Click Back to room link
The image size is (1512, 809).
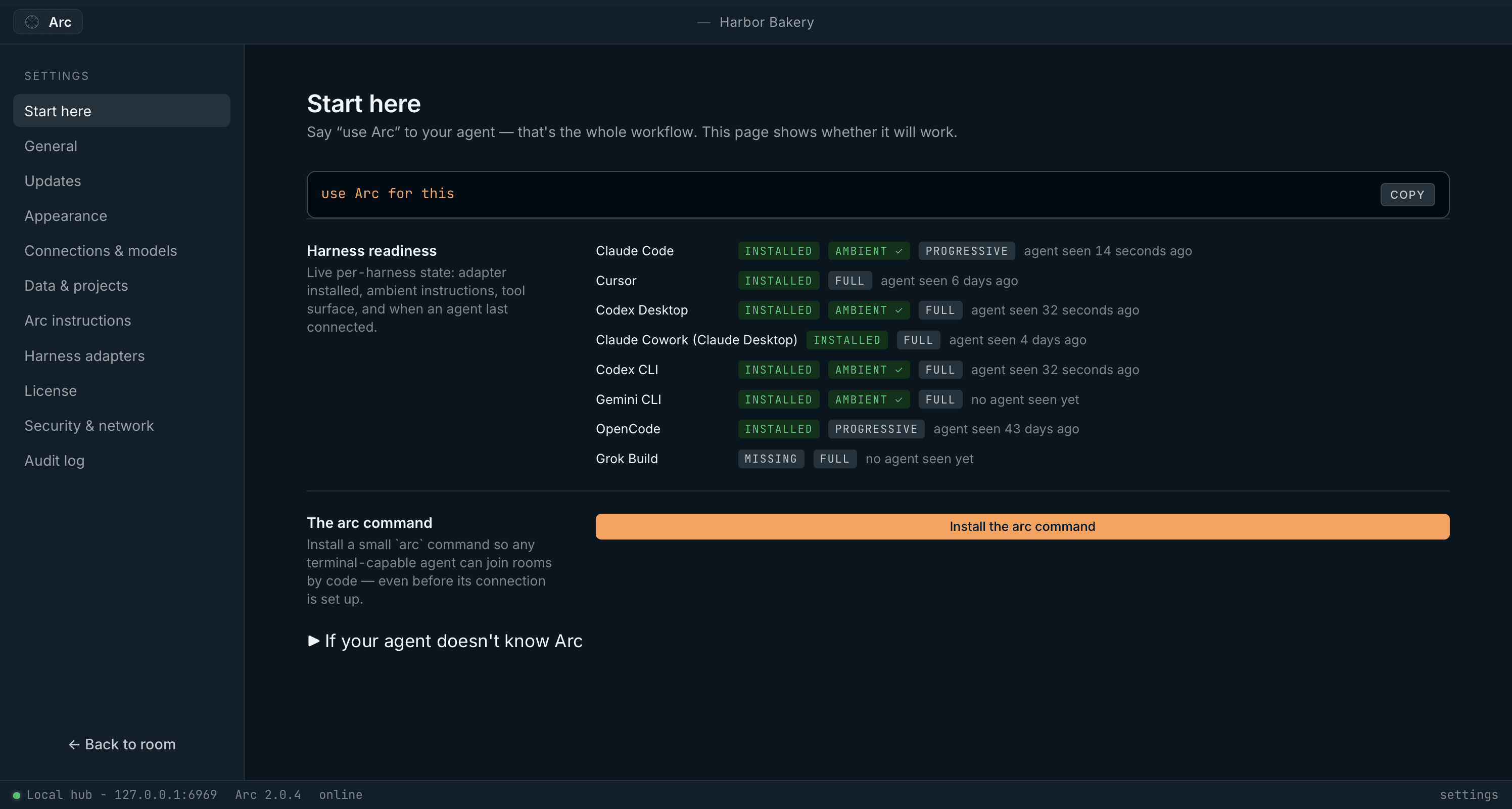(x=121, y=744)
